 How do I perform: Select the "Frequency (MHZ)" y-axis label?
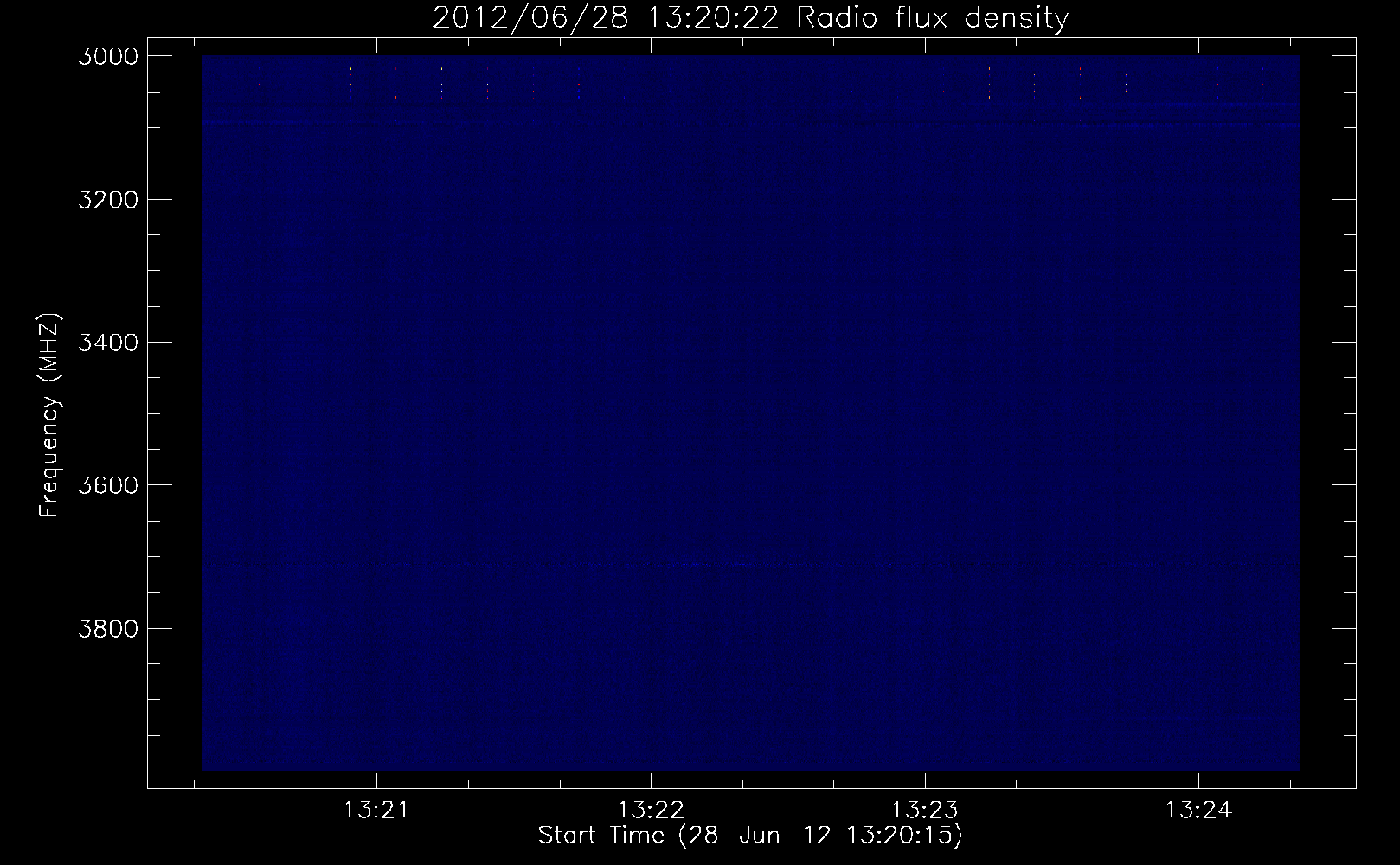(x=49, y=415)
